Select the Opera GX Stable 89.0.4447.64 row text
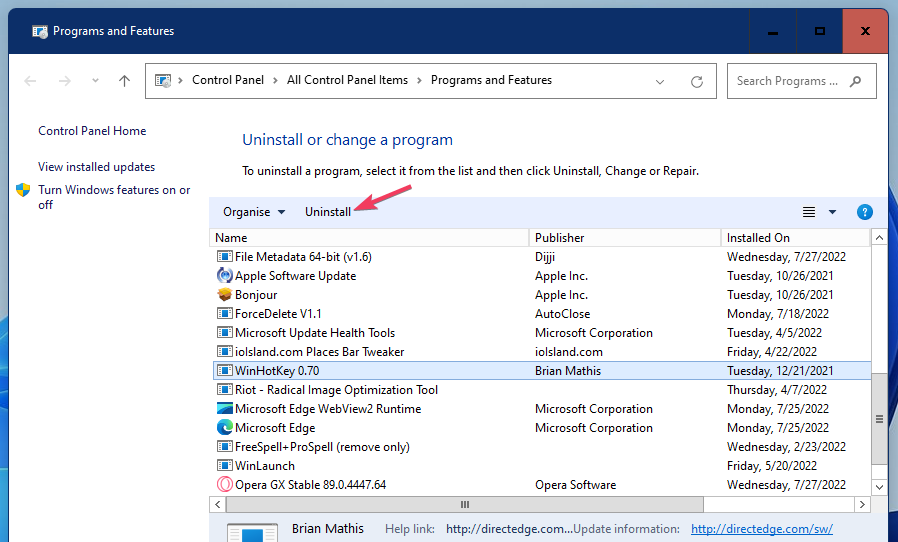 click(x=310, y=485)
